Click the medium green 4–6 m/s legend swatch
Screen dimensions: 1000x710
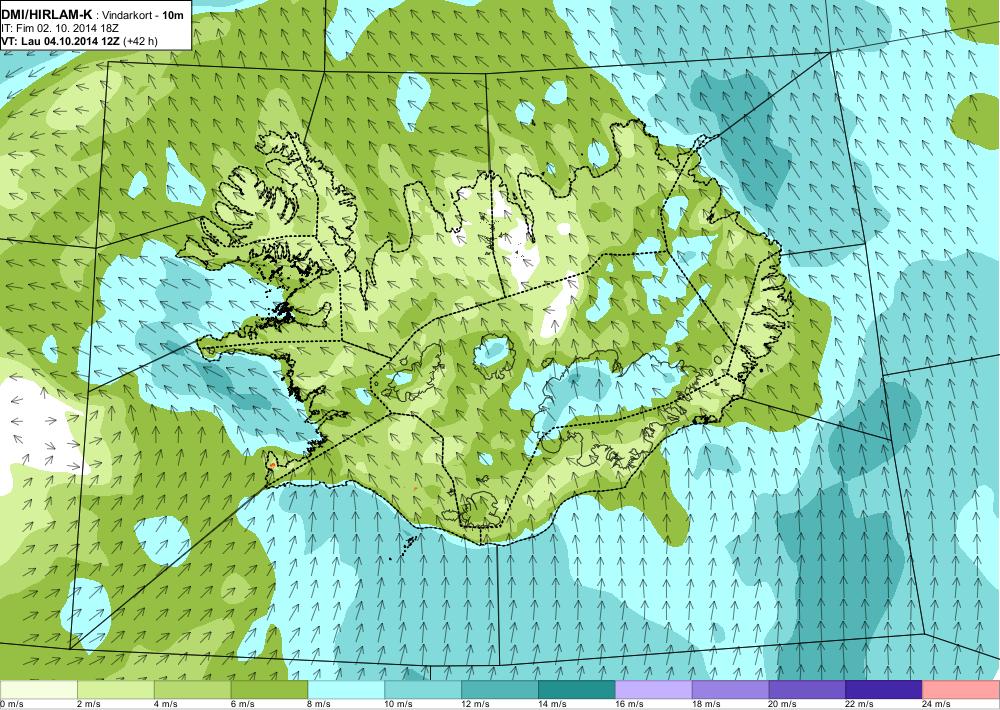click(x=193, y=689)
